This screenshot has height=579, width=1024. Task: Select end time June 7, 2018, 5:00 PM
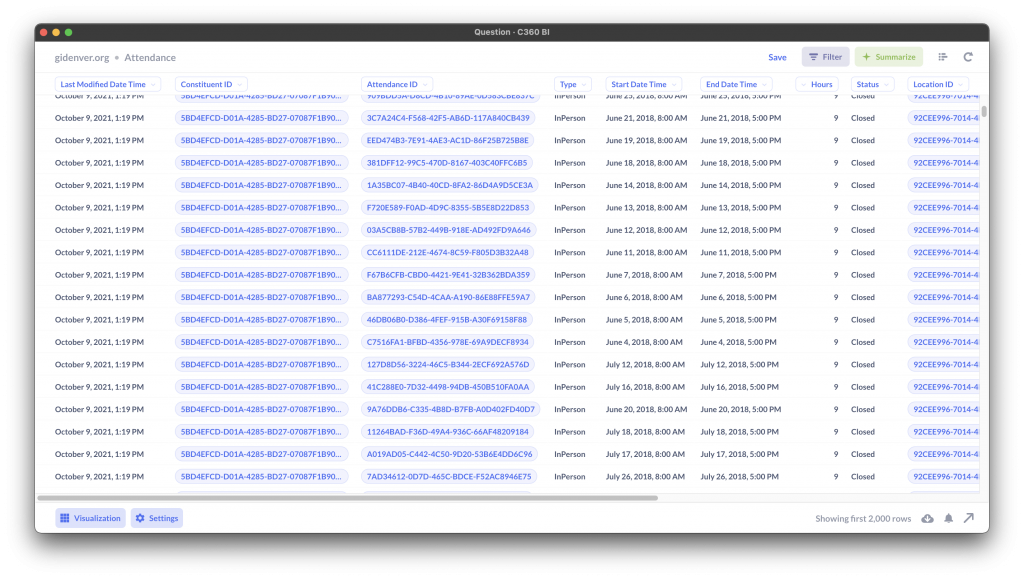pos(738,275)
